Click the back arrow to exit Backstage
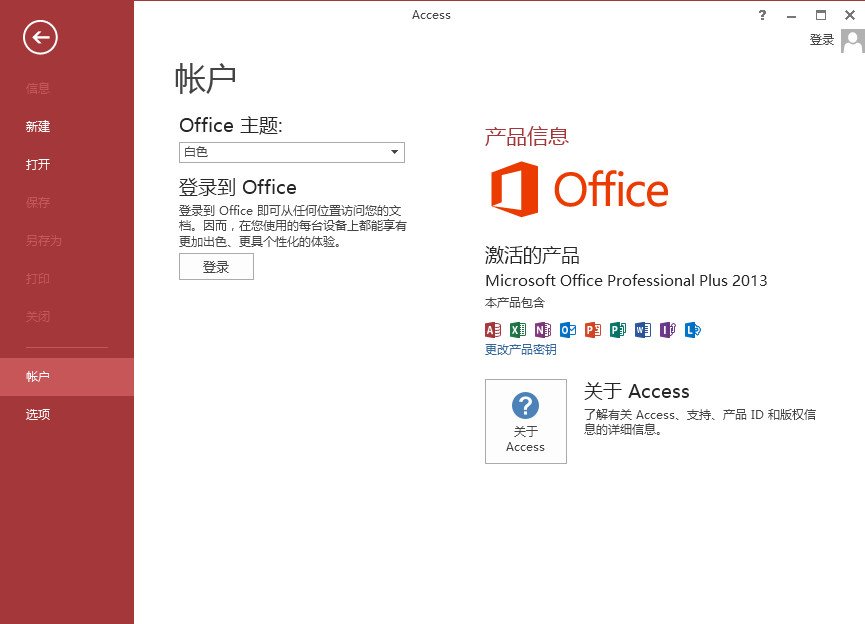 click(40, 38)
